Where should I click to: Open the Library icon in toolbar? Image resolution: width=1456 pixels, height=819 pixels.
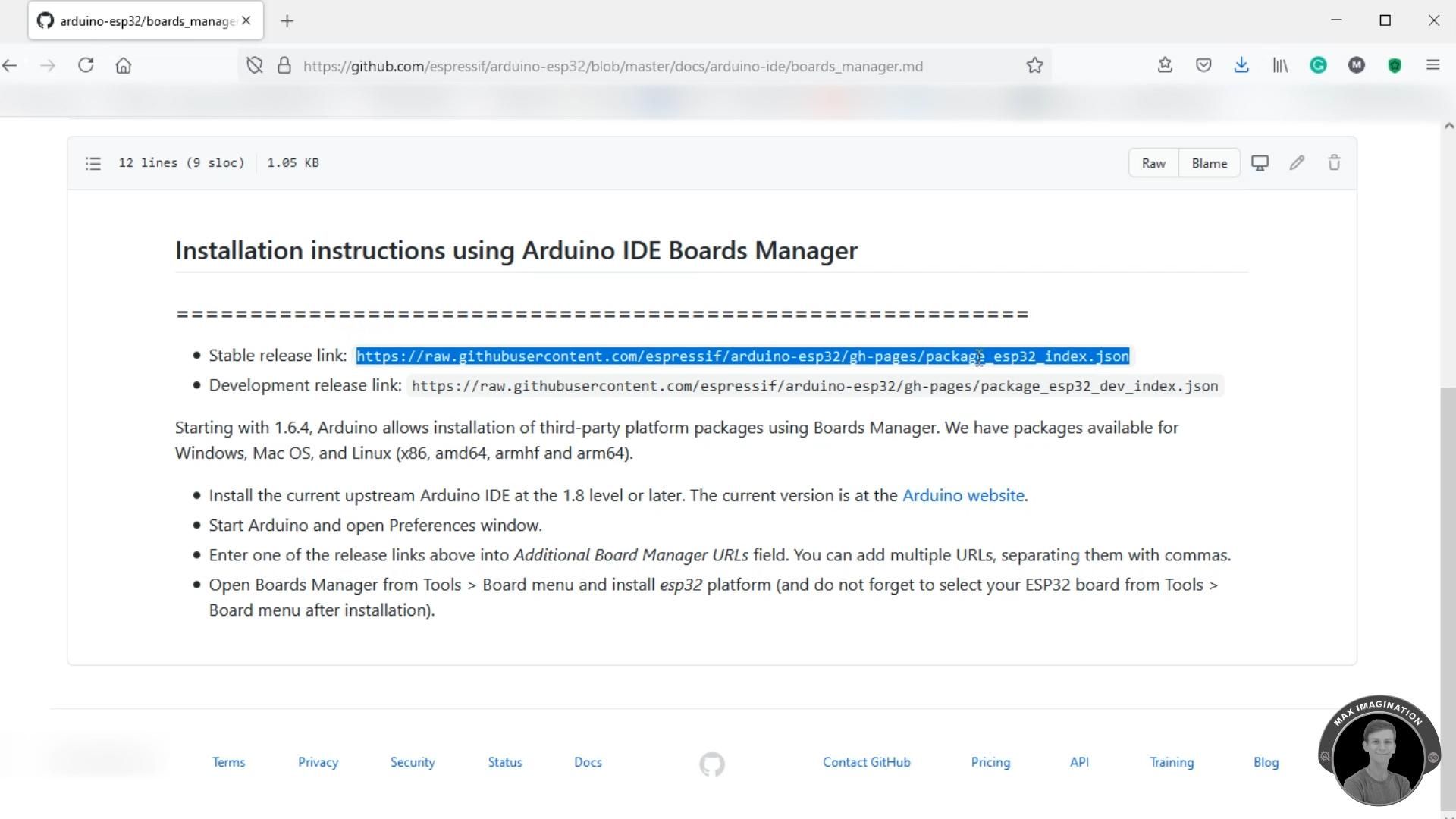1280,66
